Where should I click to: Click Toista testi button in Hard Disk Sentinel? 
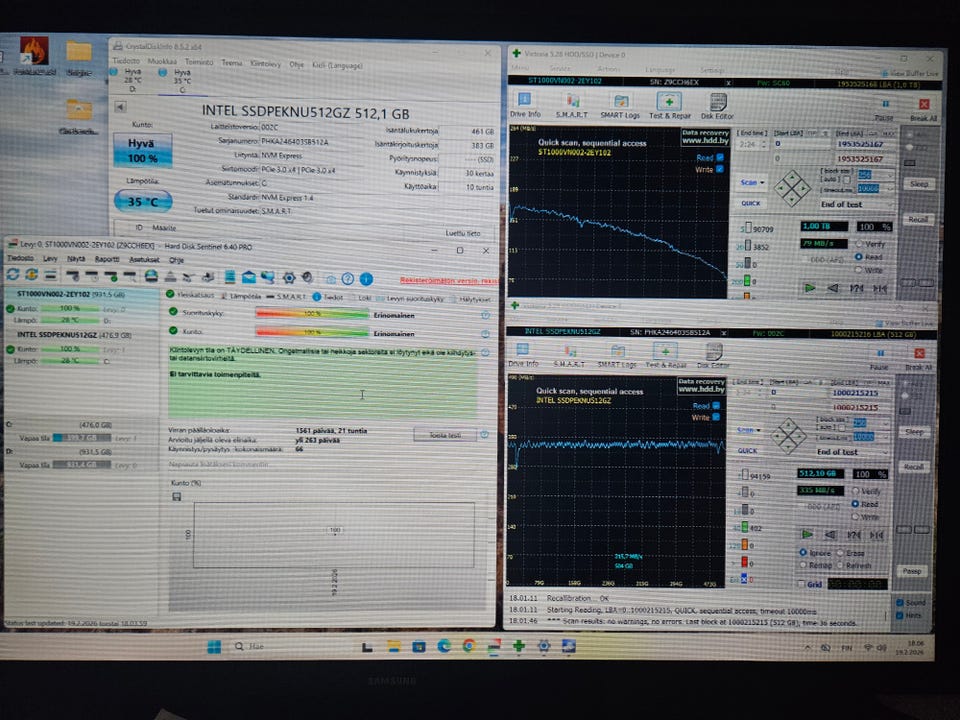point(444,435)
